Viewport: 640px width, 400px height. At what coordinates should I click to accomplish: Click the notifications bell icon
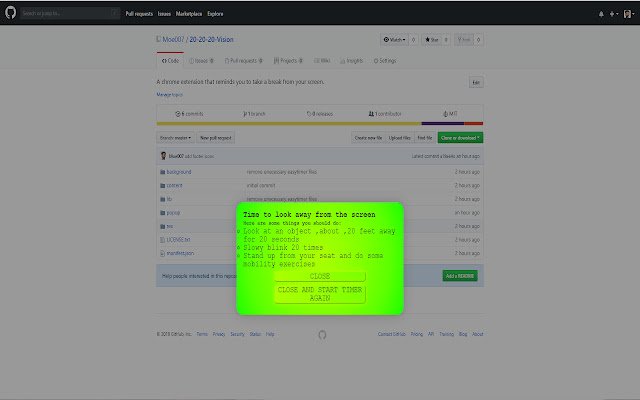tap(601, 14)
